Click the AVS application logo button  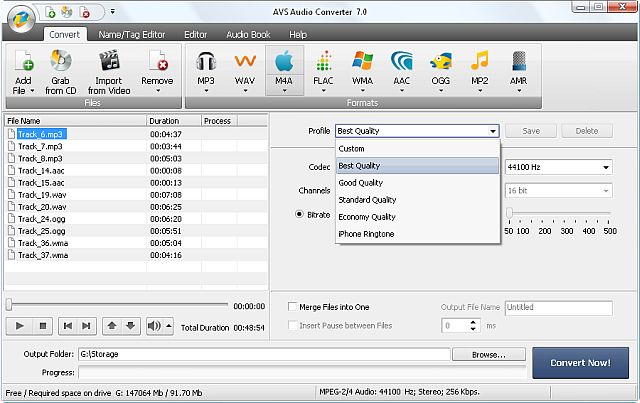[x=20, y=19]
